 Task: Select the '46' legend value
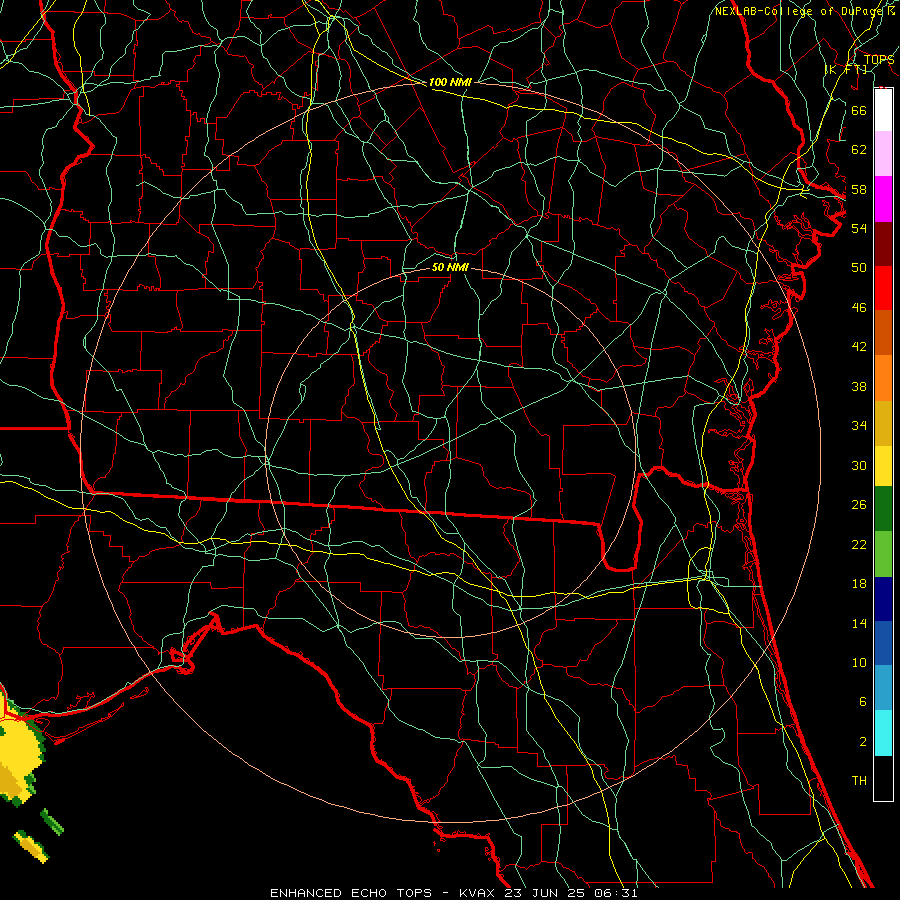point(859,308)
